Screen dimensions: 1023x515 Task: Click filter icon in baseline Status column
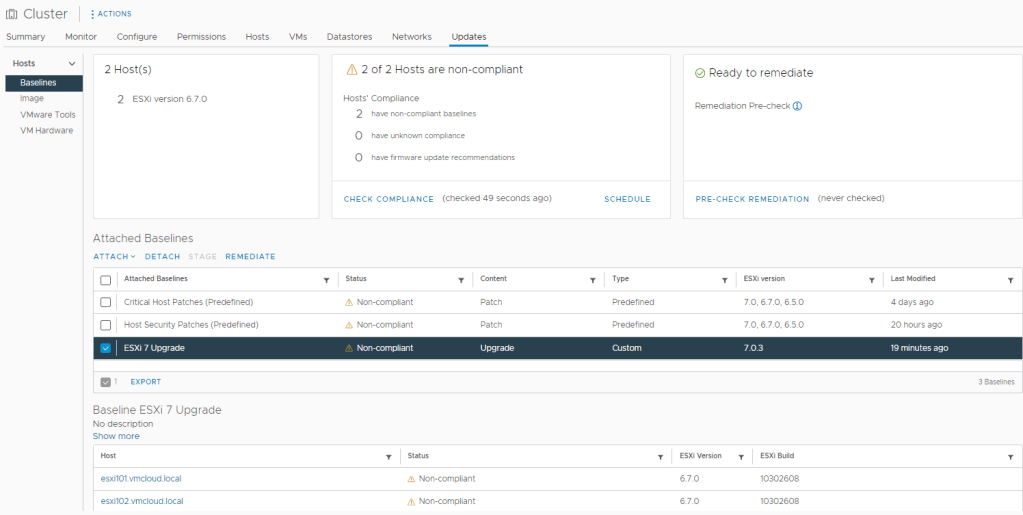[x=461, y=280]
